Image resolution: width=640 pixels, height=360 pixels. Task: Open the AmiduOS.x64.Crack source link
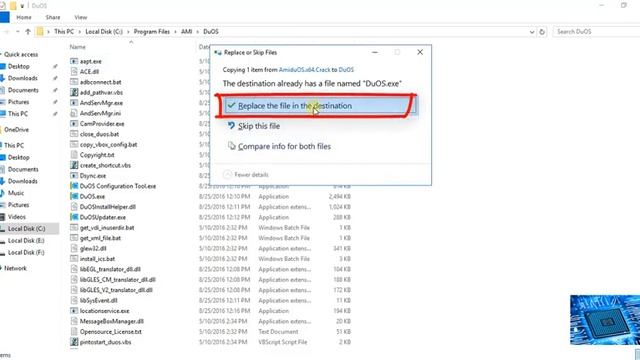click(304, 70)
